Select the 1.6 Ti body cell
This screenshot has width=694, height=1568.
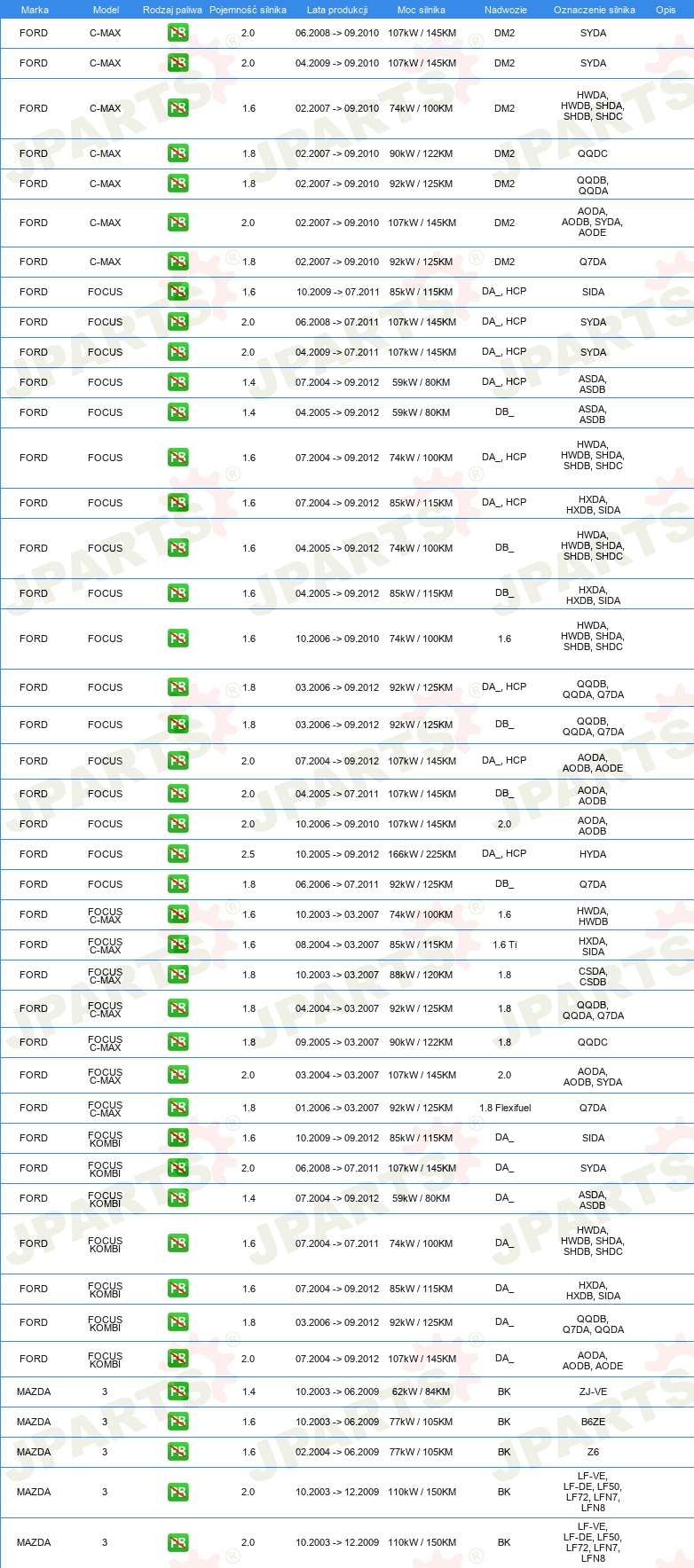point(505,945)
